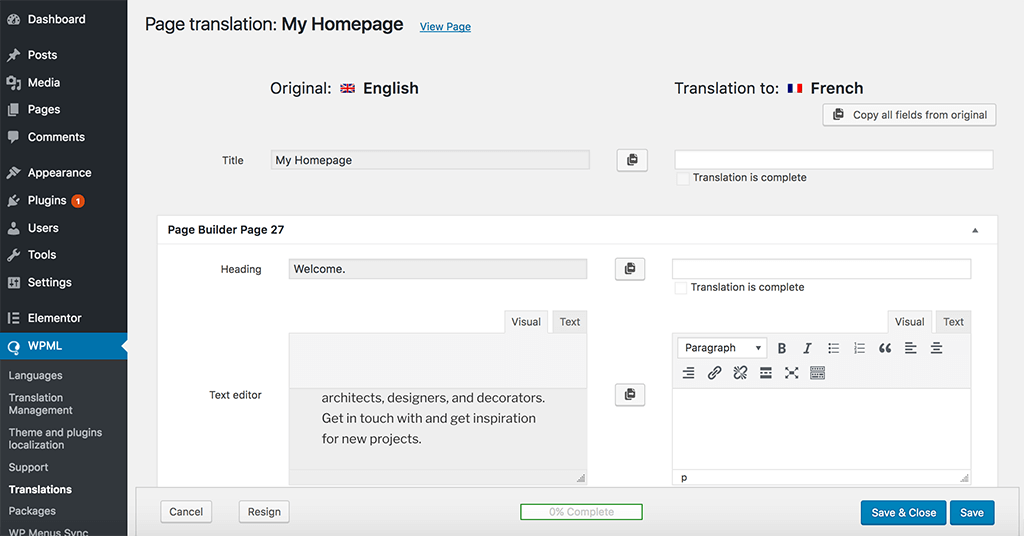Mark Title translation as complete
This screenshot has height=536, width=1024.
coord(682,178)
